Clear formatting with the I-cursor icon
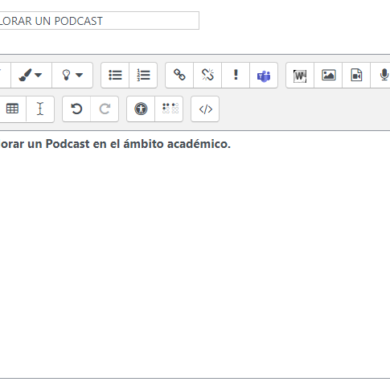 click(40, 109)
